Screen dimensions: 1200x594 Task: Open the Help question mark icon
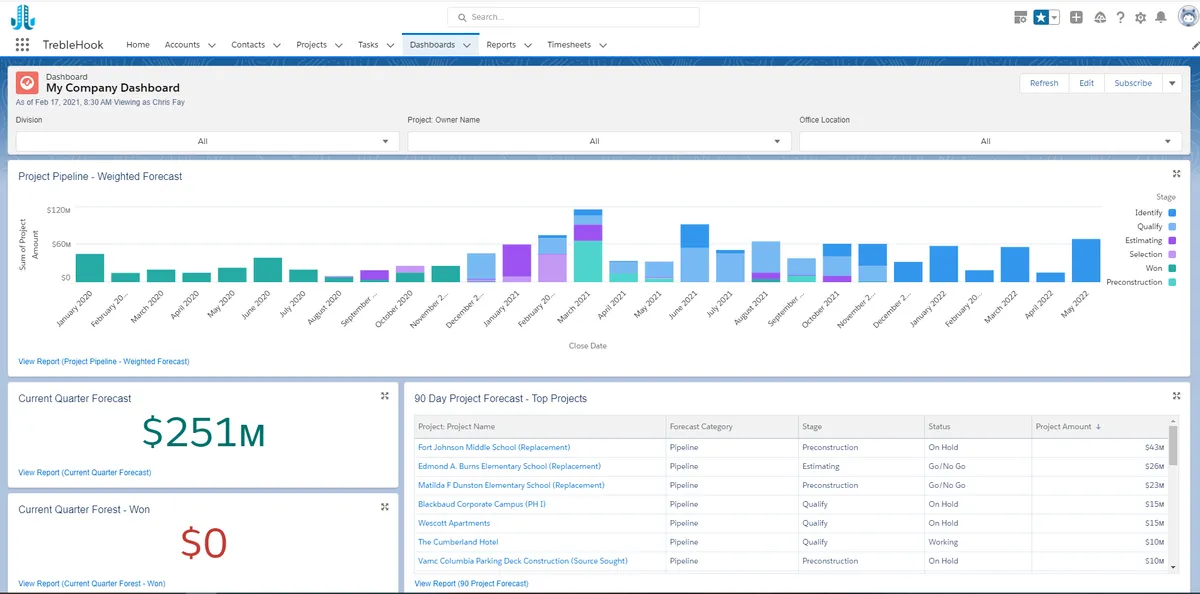tap(1121, 17)
